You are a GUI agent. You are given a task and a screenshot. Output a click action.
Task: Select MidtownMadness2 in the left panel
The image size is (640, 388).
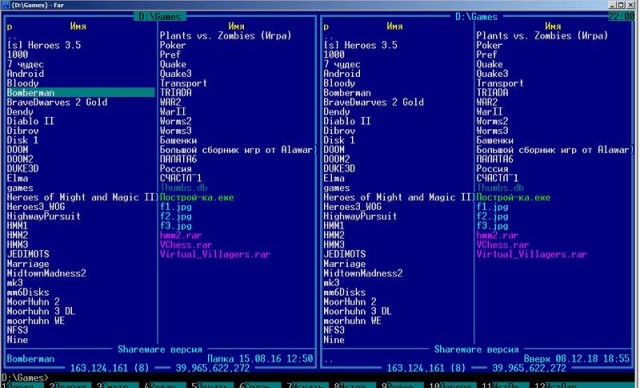[x=46, y=273]
